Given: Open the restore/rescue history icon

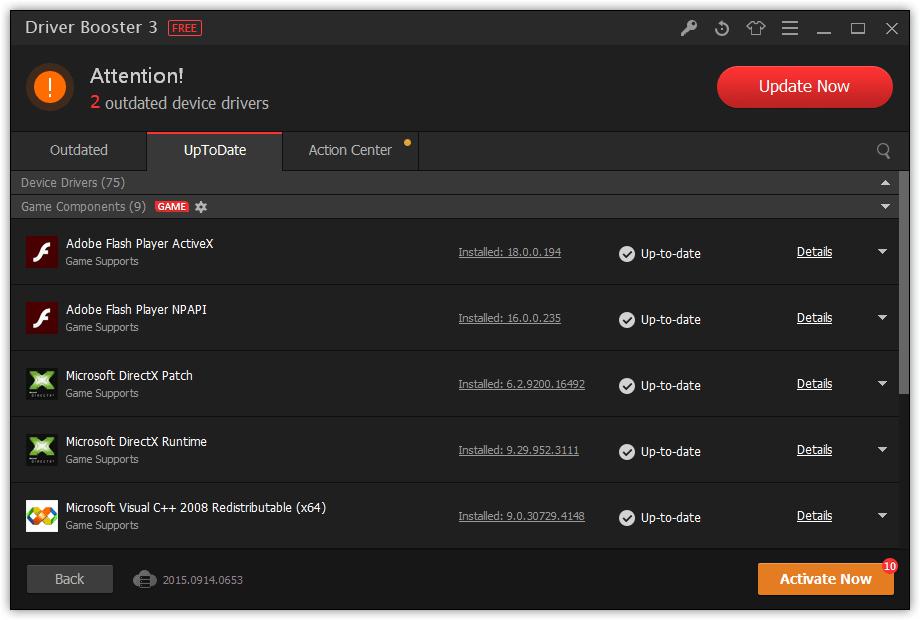Looking at the screenshot, I should click(722, 28).
